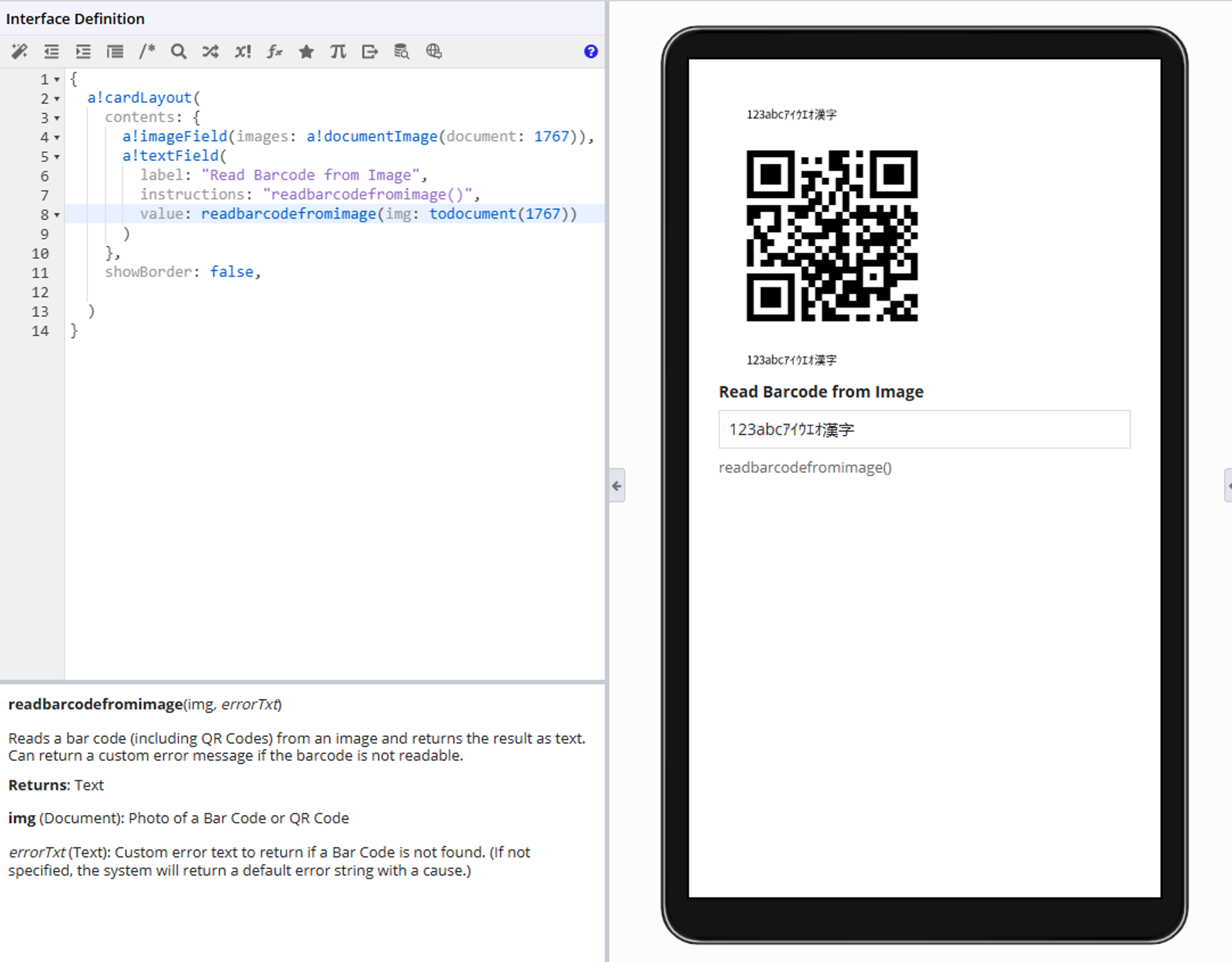This screenshot has height=962, width=1232.
Task: Collapse a!cardLayout fold arrow on line 2
Action: 57,99
